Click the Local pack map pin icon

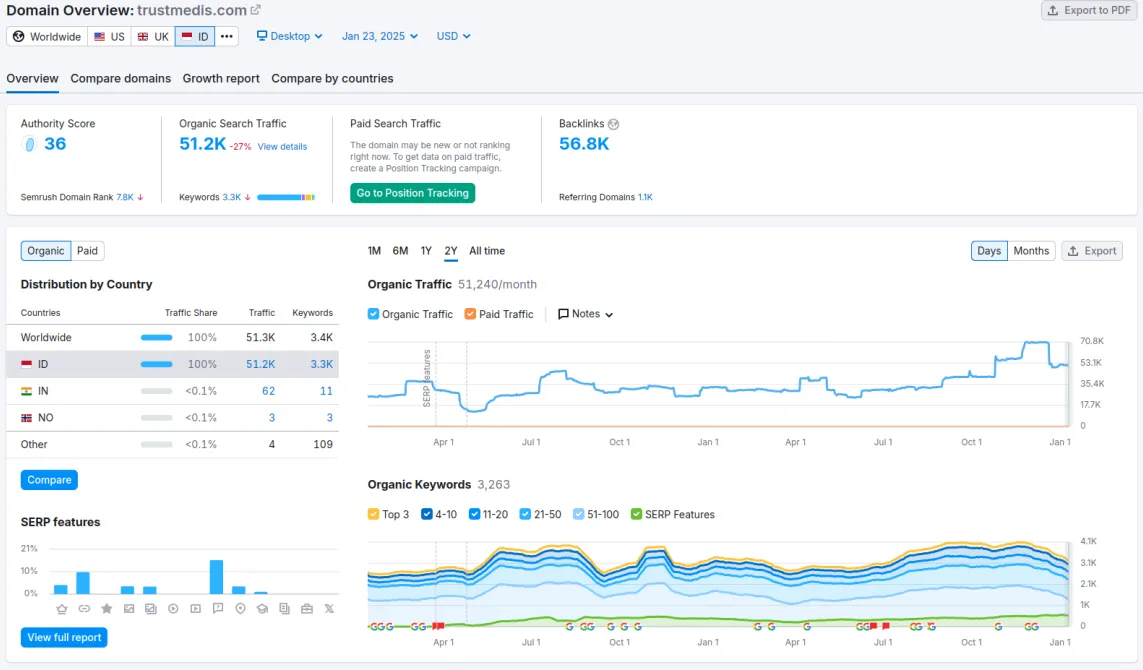point(240,609)
